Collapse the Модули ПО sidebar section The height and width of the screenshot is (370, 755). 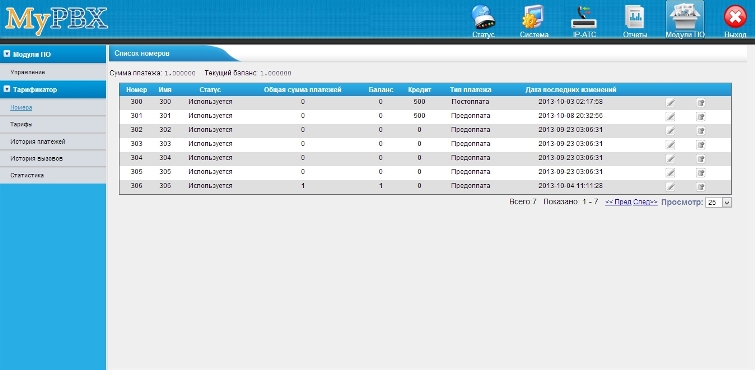point(7,54)
